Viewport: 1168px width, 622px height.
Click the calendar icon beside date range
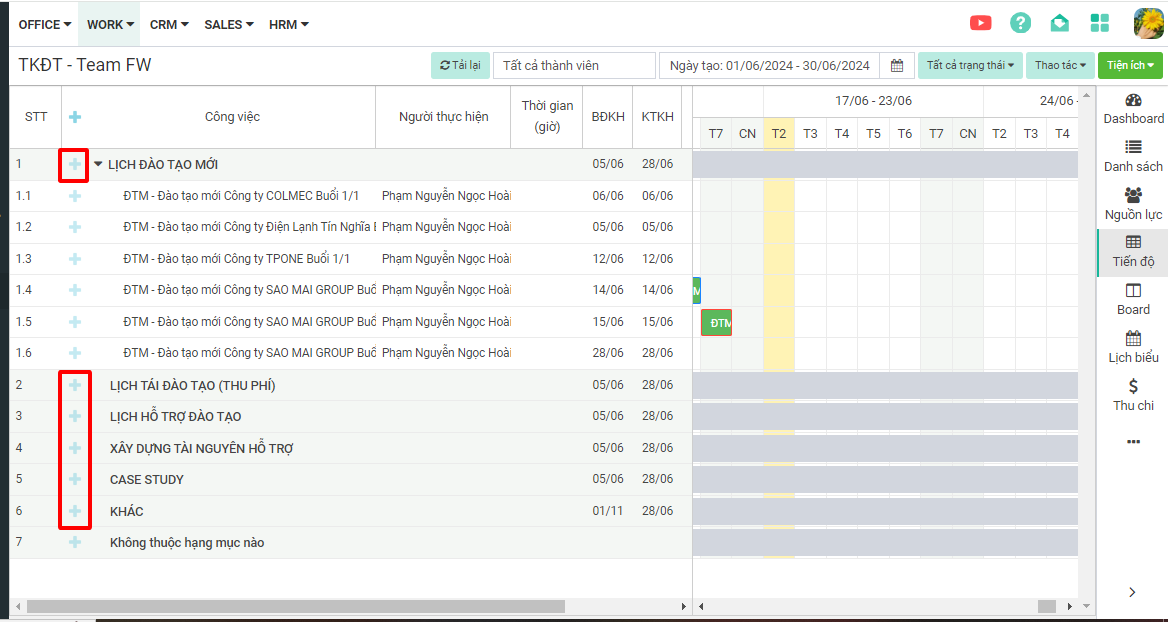click(x=897, y=66)
